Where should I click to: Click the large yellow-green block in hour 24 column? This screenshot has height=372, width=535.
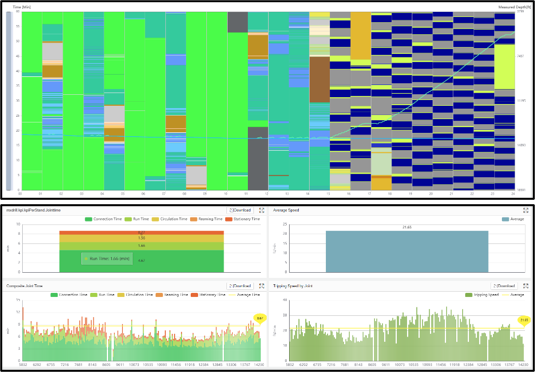pos(505,67)
